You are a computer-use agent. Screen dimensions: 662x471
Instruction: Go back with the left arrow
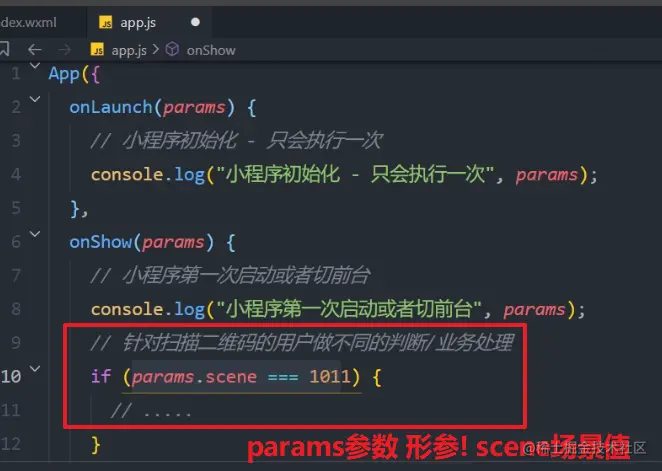pyautogui.click(x=35, y=50)
